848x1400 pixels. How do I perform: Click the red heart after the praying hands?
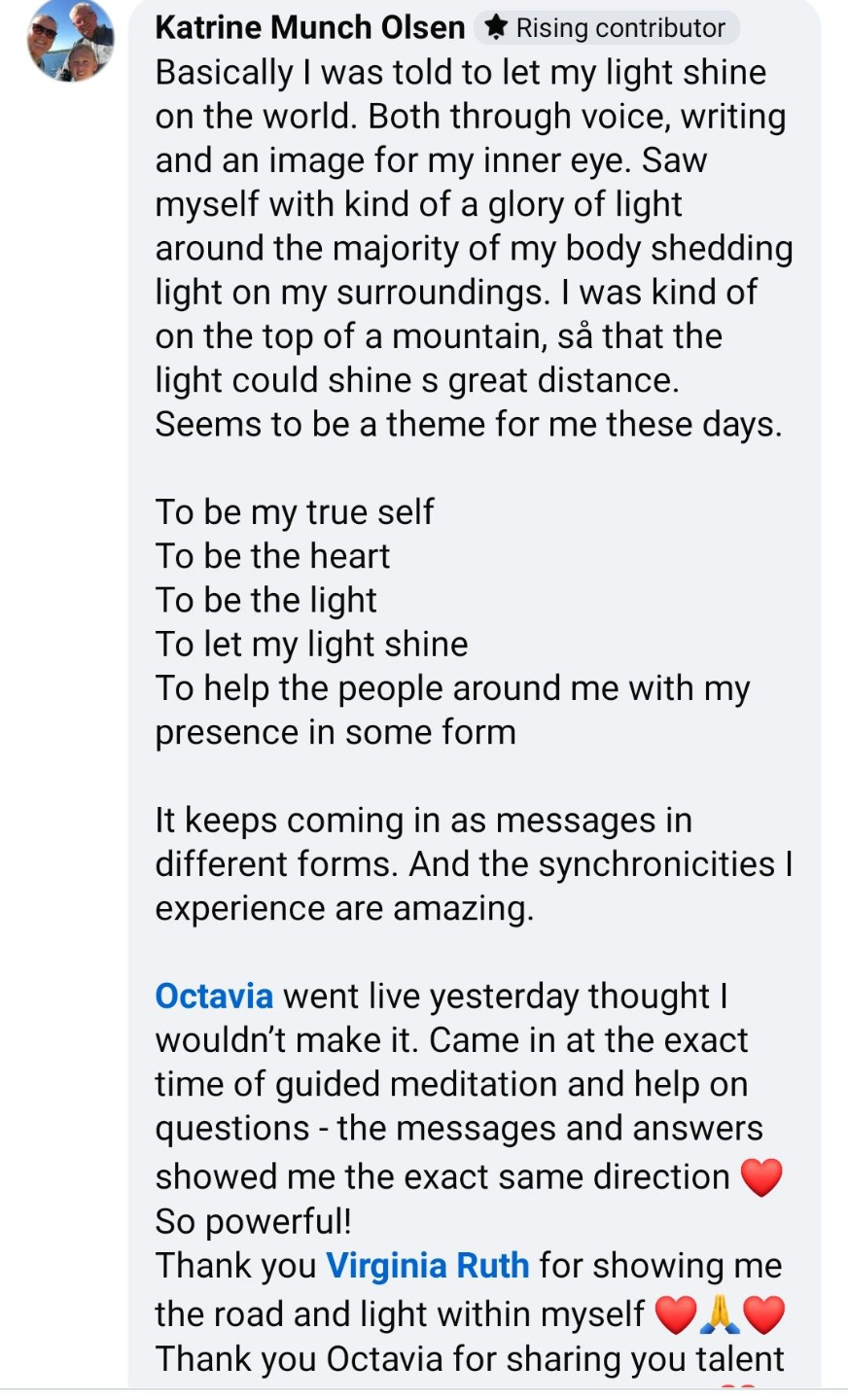[762, 1315]
